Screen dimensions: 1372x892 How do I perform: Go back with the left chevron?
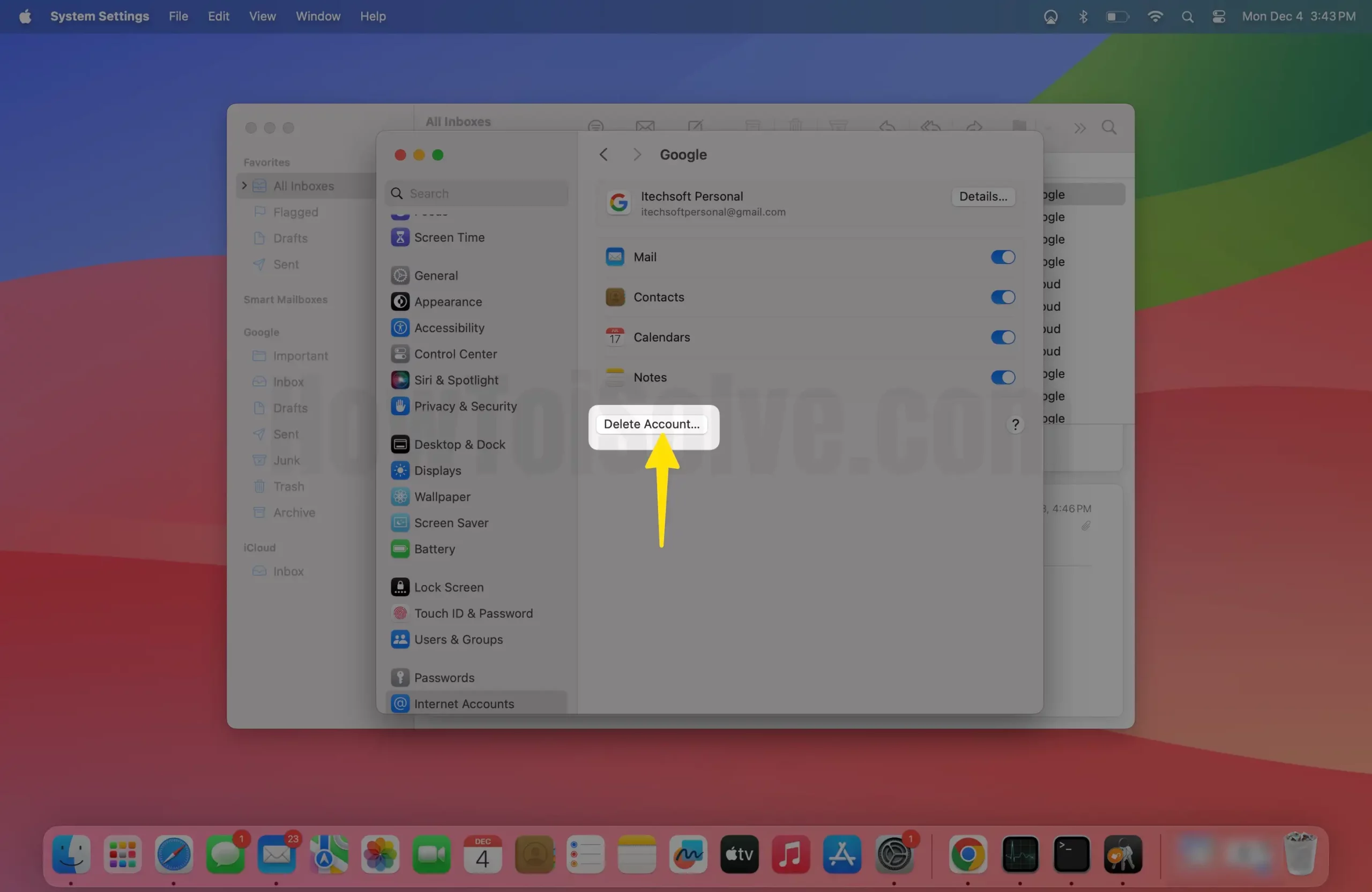point(603,154)
